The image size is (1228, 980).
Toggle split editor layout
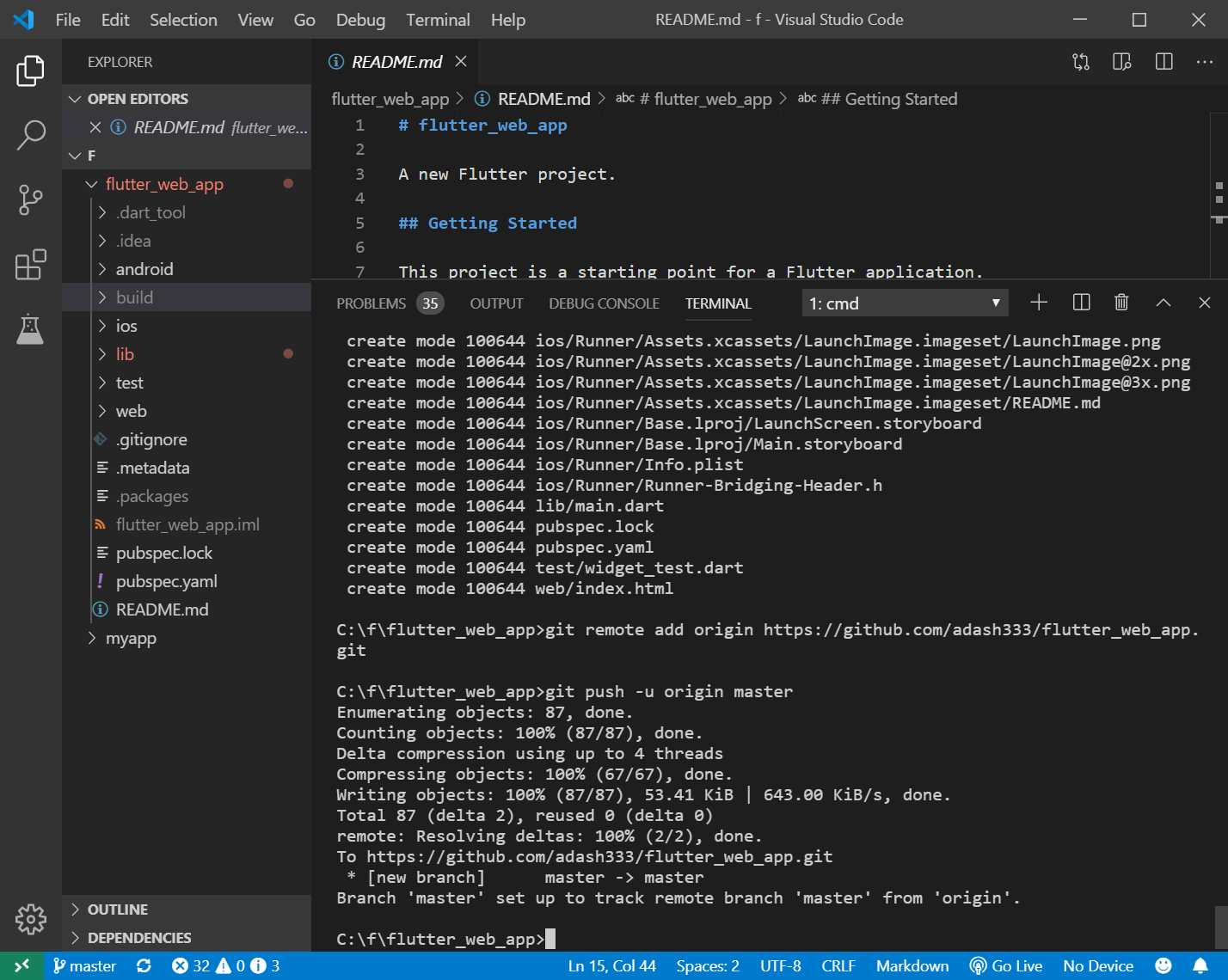tap(1164, 62)
